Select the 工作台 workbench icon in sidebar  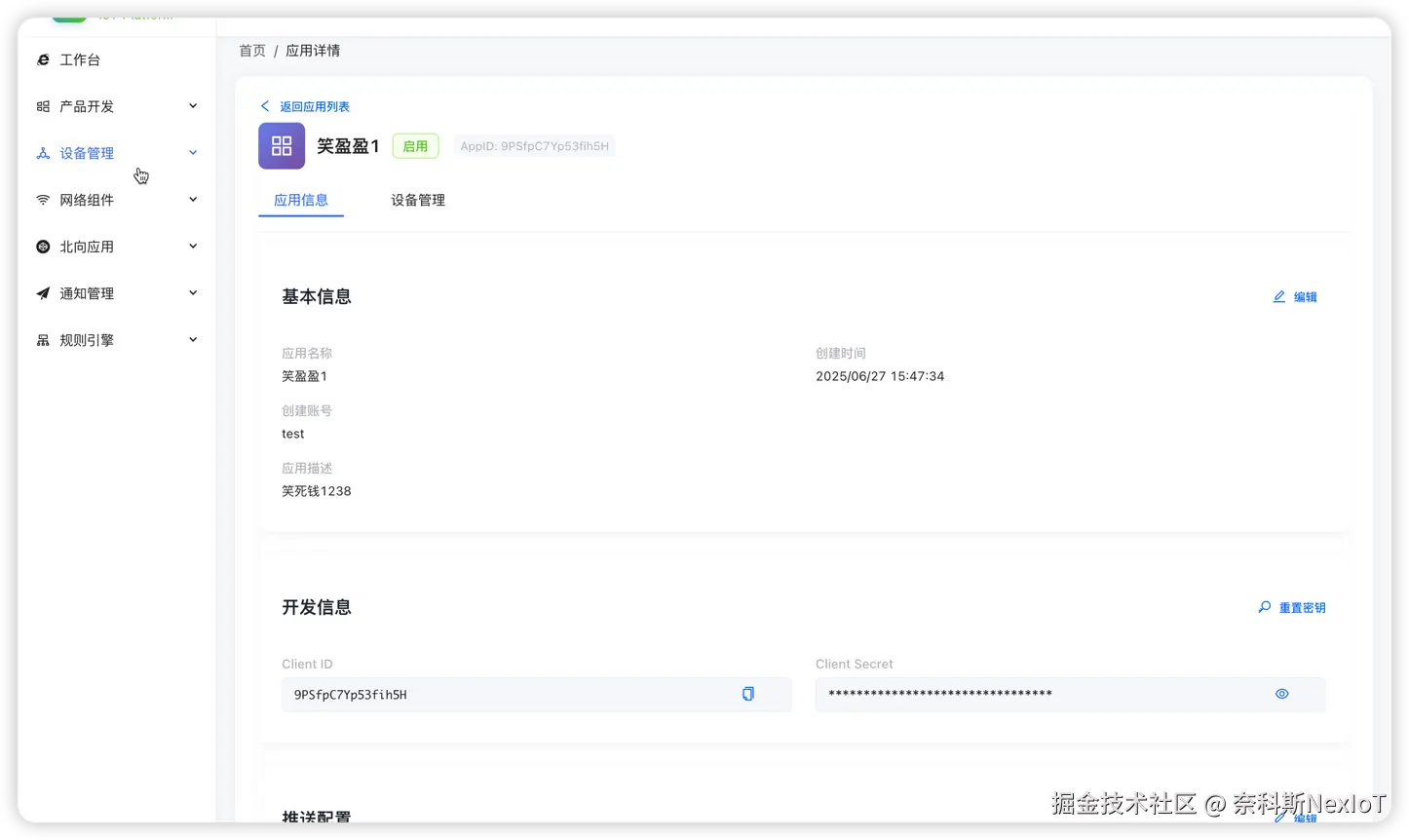tap(43, 59)
